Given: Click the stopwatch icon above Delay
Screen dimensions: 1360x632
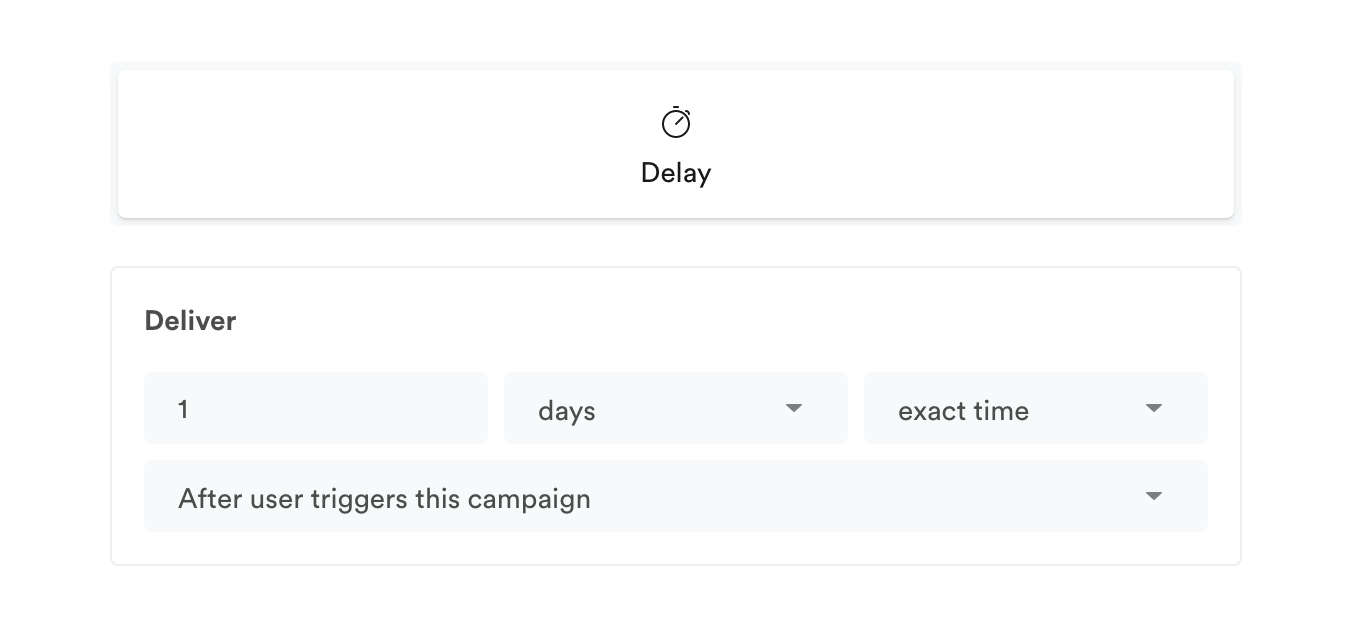Looking at the screenshot, I should coord(676,122).
